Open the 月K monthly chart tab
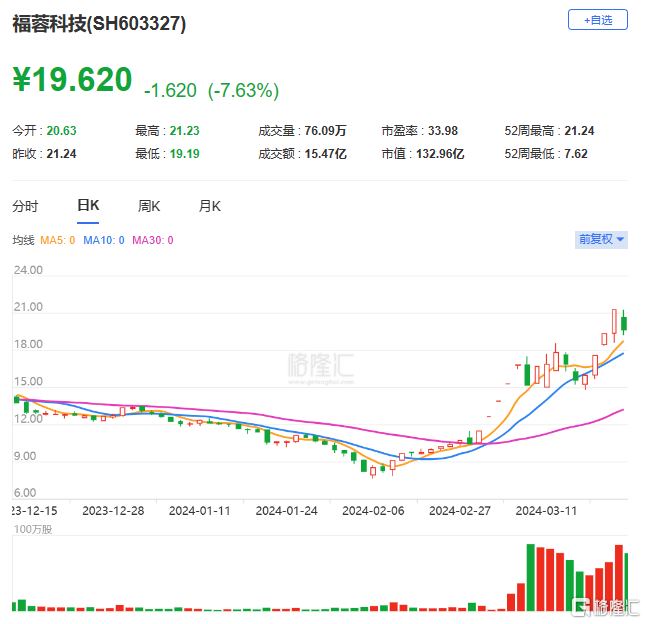This screenshot has height=624, width=646. [210, 206]
